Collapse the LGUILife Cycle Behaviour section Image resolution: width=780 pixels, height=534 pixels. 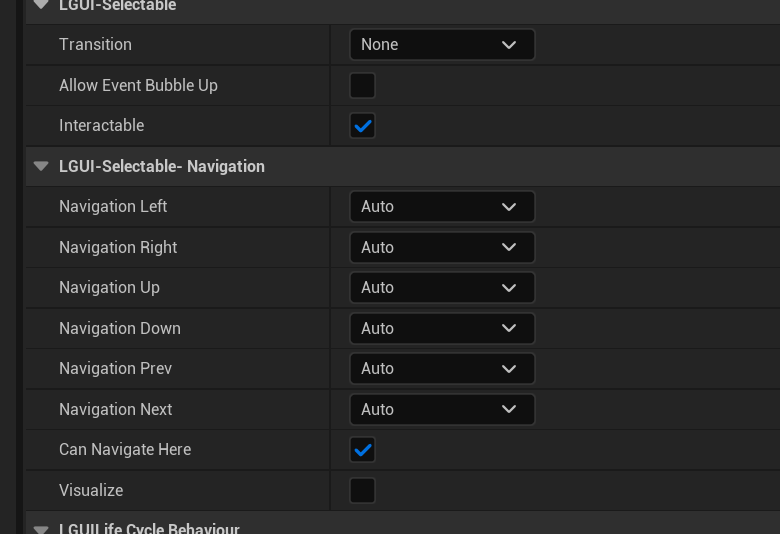41,528
